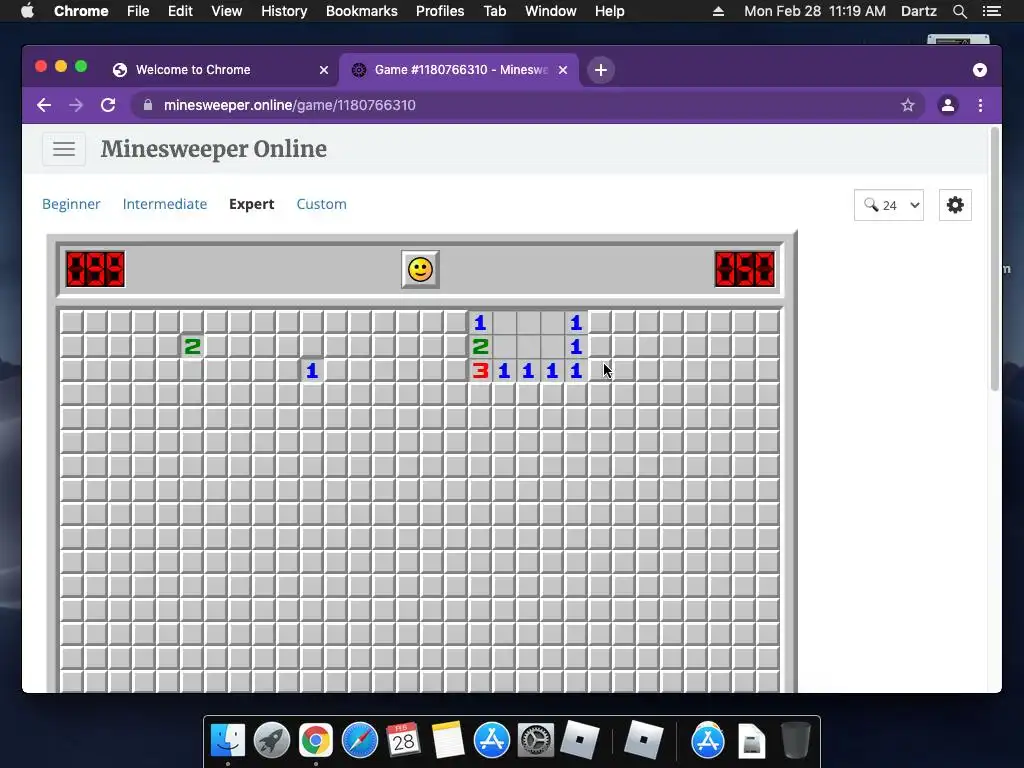
Task: Reload the minesweeper page
Action: click(x=108, y=105)
